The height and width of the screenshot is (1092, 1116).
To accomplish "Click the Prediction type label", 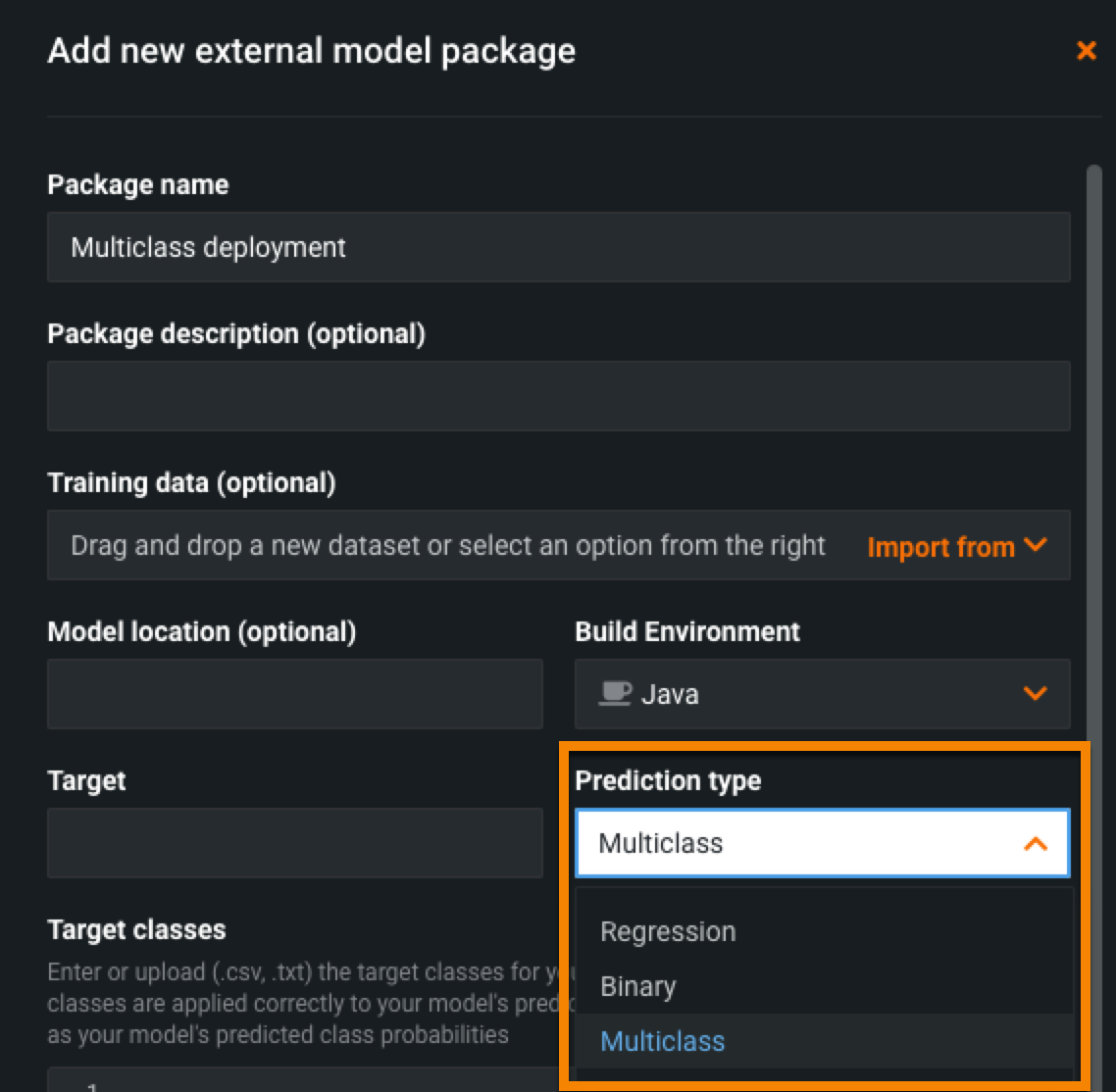I will [668, 780].
